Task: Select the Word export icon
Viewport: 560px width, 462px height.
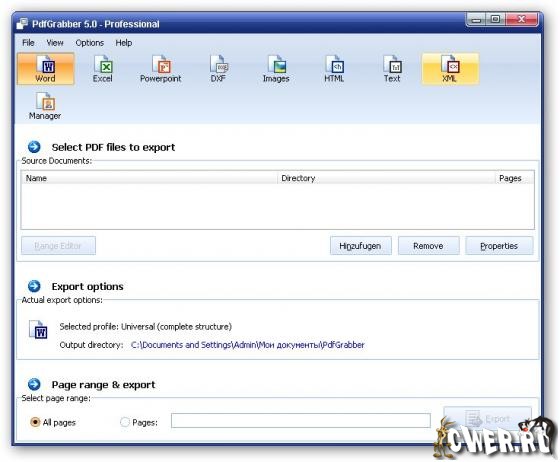Action: pos(45,69)
